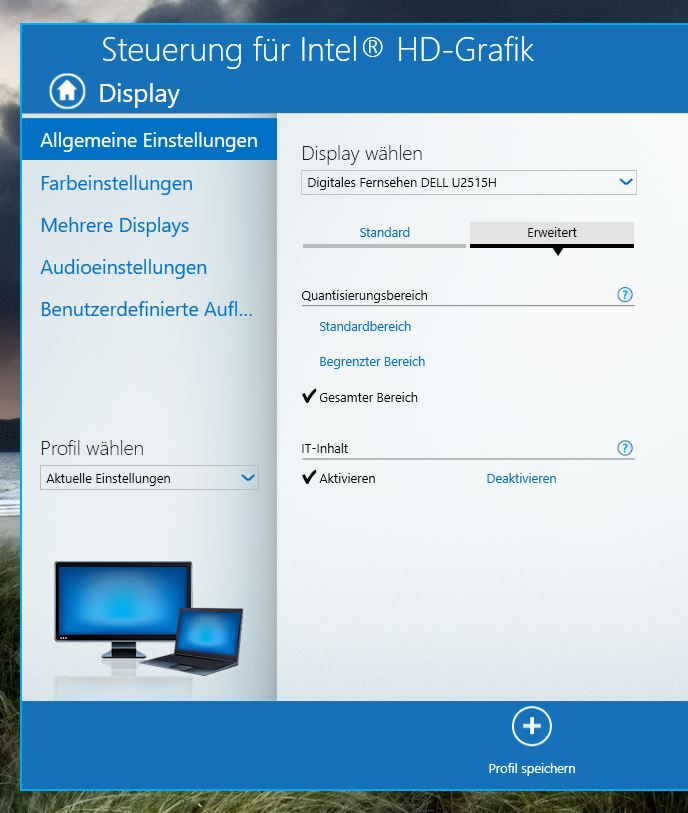Screen dimensions: 688x813
Task: Open Benutzerdefinierte Auflösungen menu item
Action: click(x=146, y=310)
